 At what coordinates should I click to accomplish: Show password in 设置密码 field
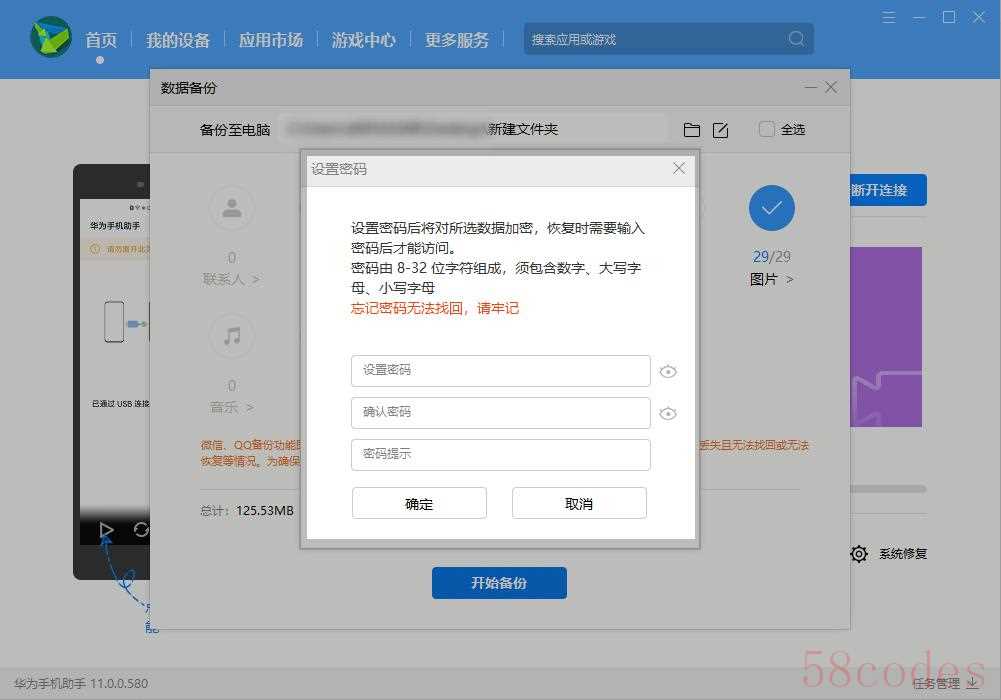(x=668, y=372)
